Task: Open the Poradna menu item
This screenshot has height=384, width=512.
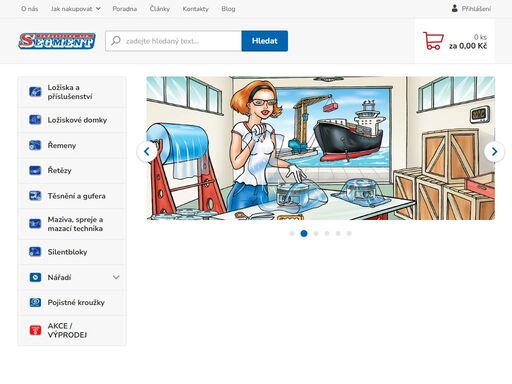Action: pyautogui.click(x=125, y=9)
